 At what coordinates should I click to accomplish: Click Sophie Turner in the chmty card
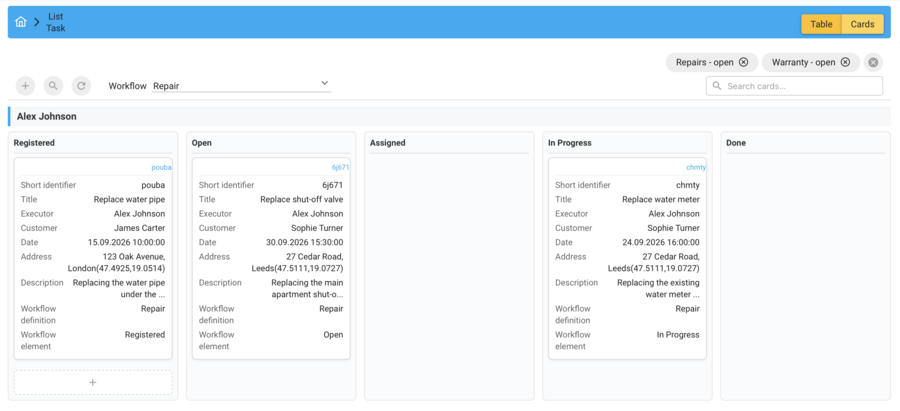click(x=673, y=228)
